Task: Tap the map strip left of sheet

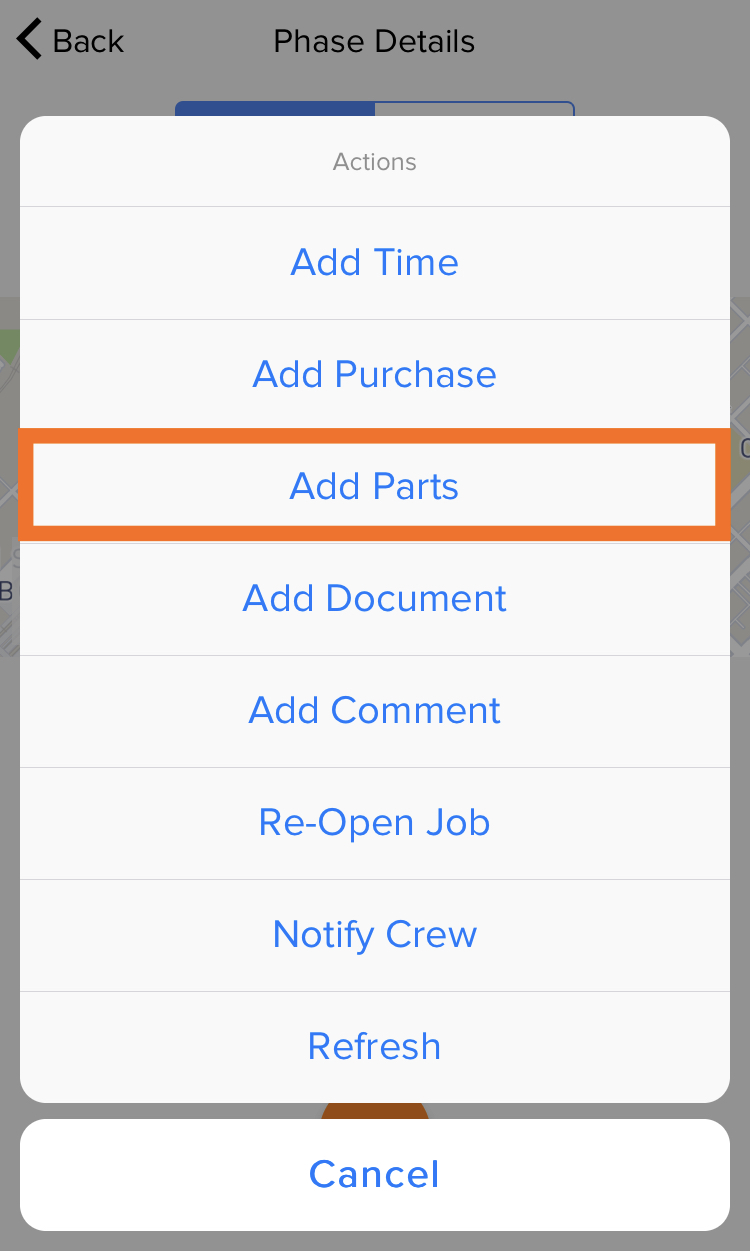Action: tap(9, 476)
